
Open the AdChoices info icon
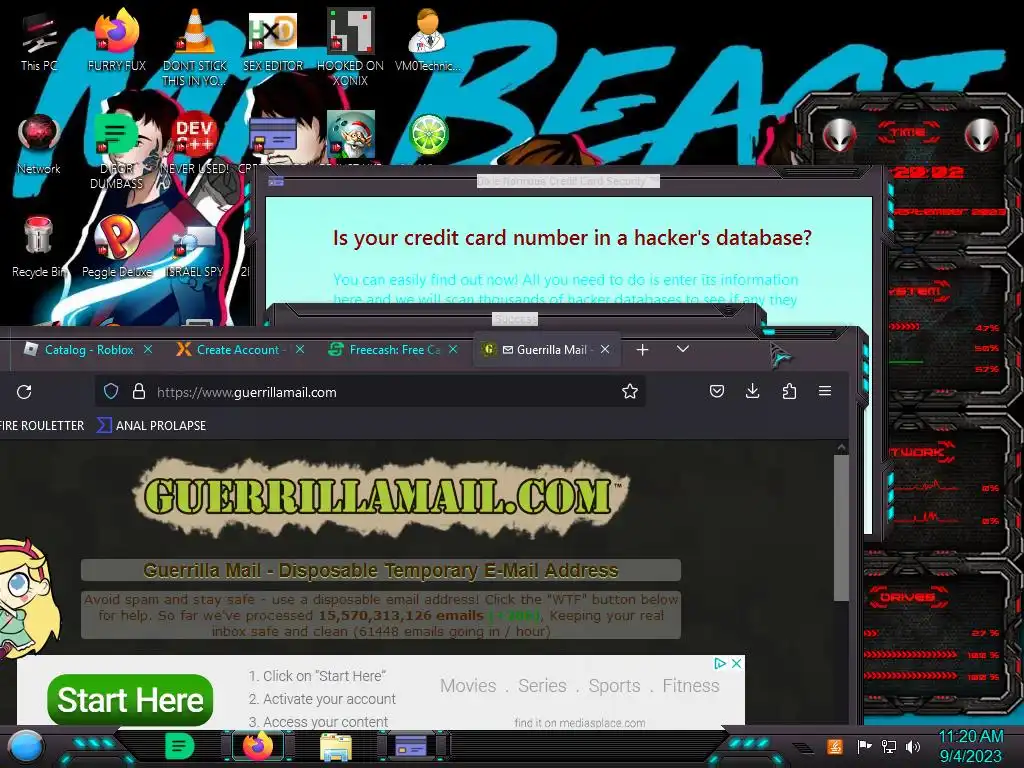[720, 664]
